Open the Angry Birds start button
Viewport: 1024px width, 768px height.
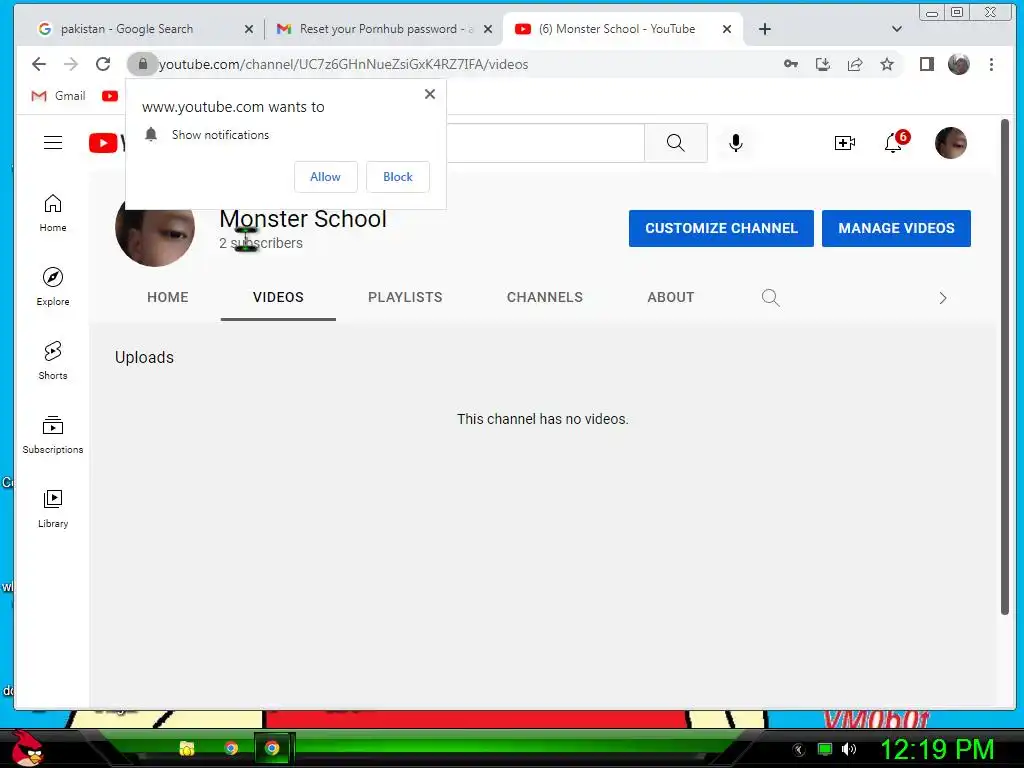26,748
